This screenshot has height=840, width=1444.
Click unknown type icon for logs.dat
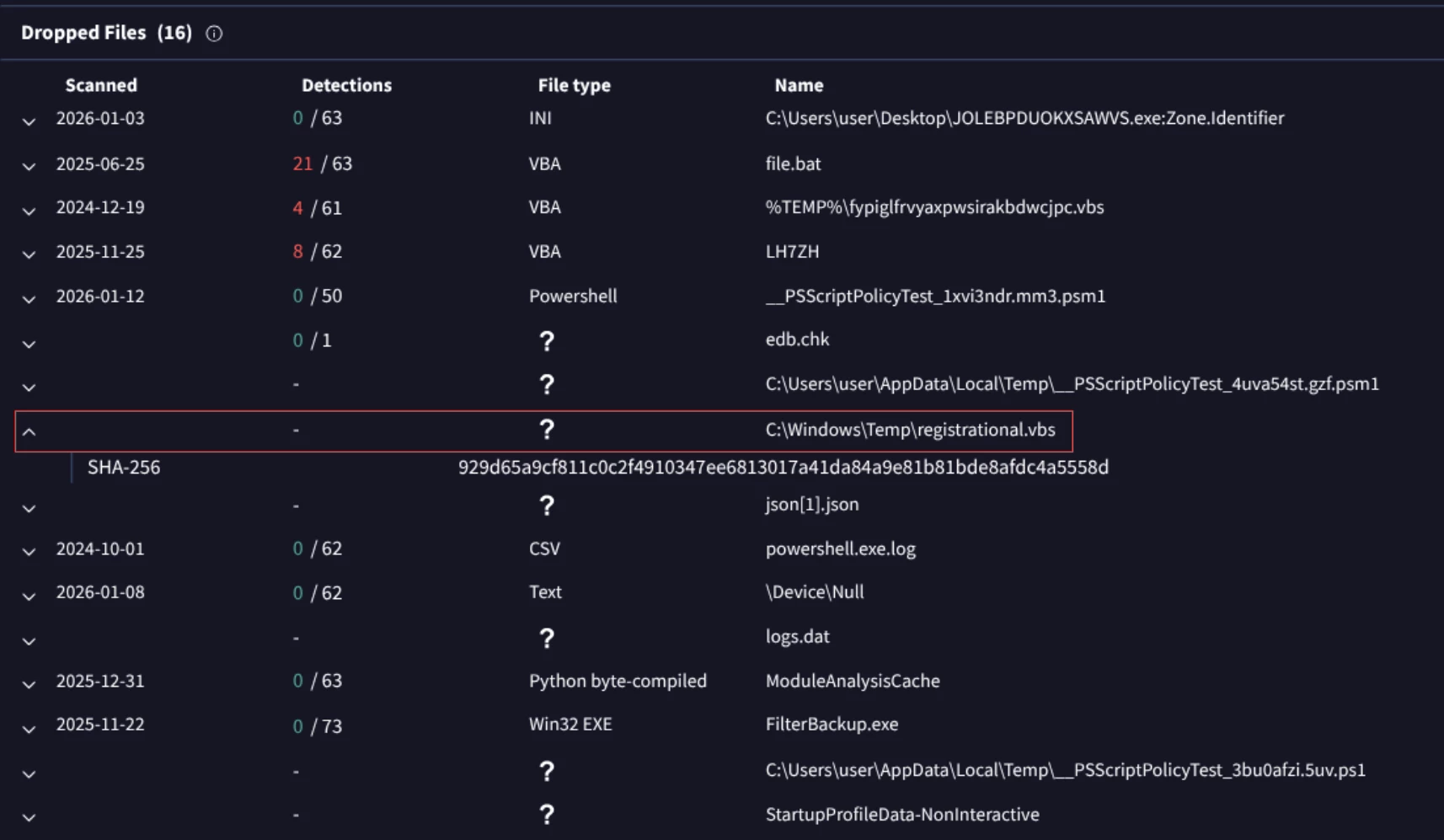547,639
